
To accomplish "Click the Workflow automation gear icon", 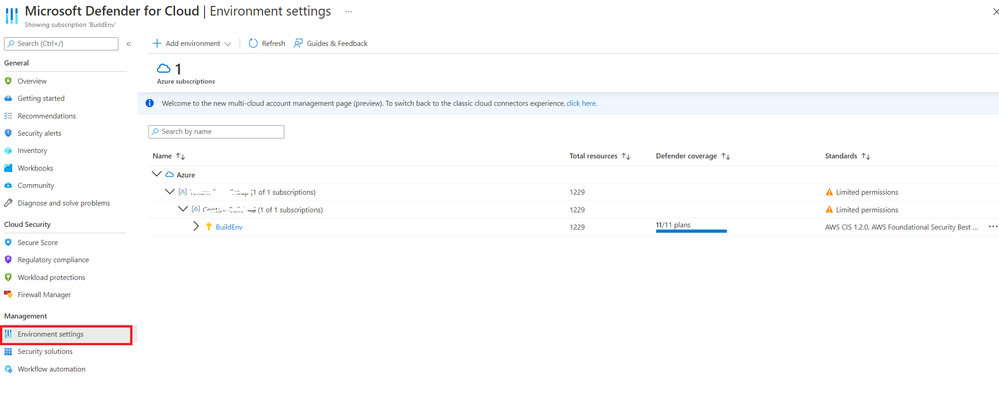I will 8,369.
